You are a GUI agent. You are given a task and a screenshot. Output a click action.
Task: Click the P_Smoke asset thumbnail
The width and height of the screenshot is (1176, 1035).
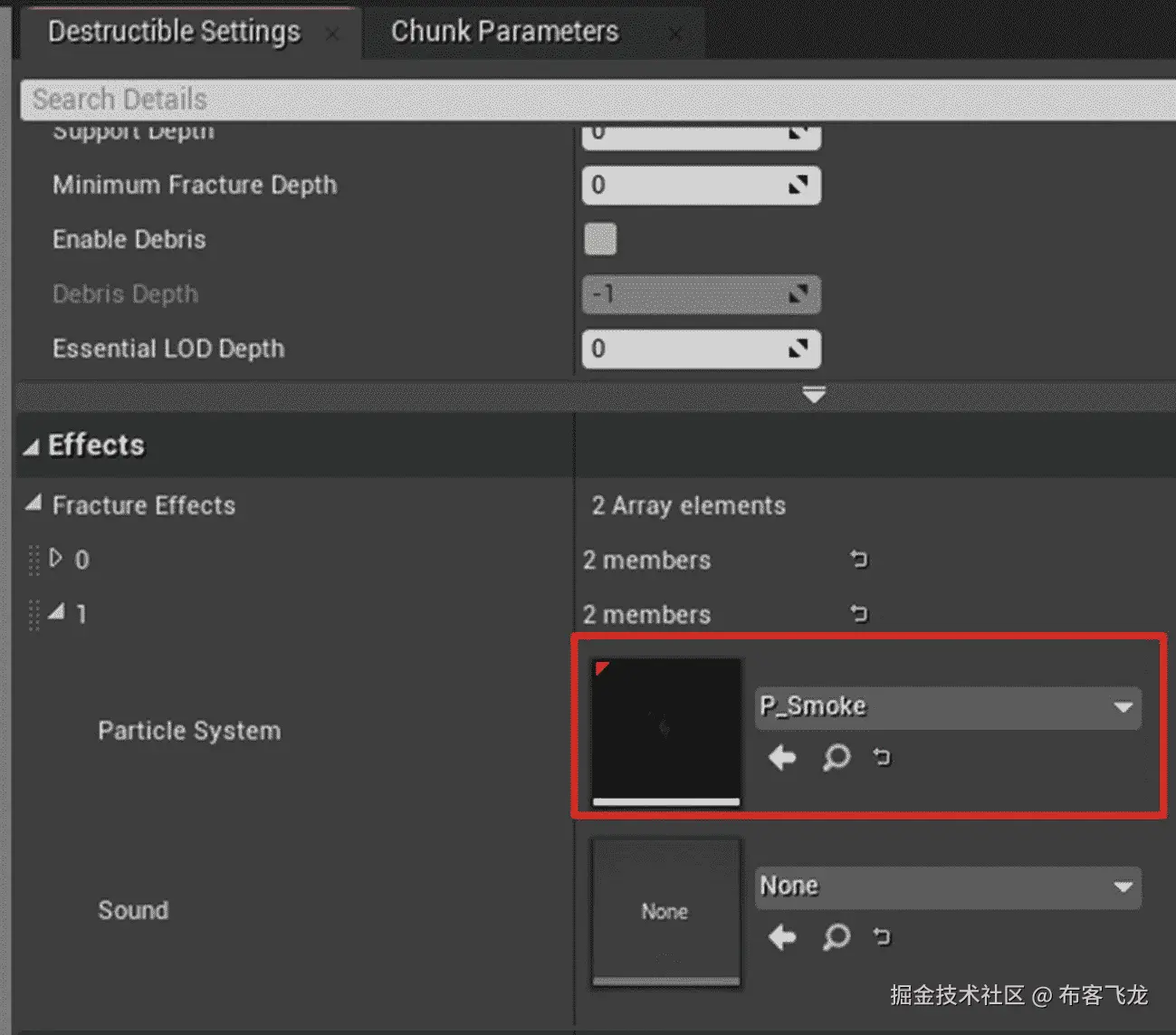click(665, 729)
